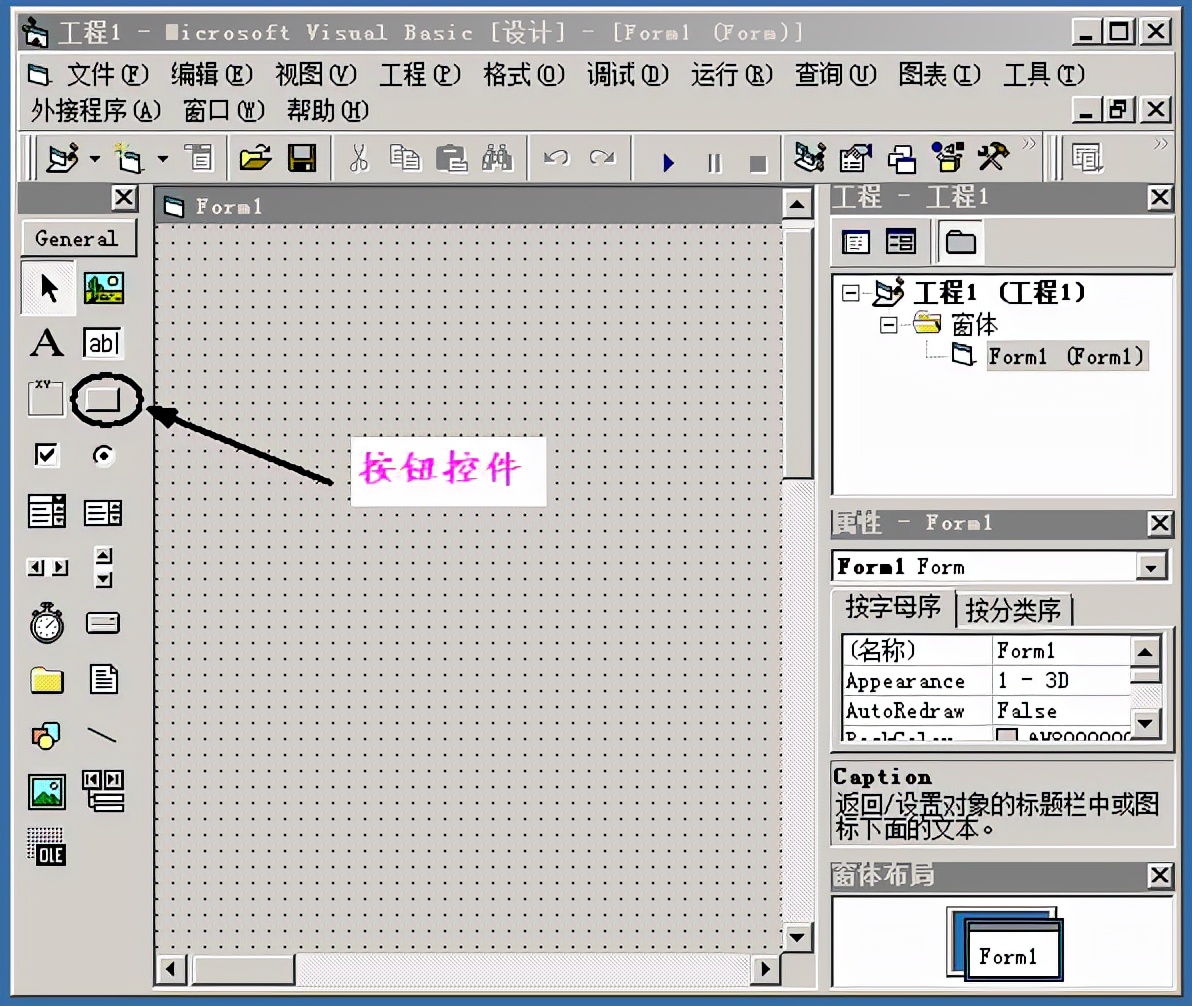Open the object dropdown showing Form1 Form
The height and width of the screenshot is (1006, 1192).
(1154, 566)
